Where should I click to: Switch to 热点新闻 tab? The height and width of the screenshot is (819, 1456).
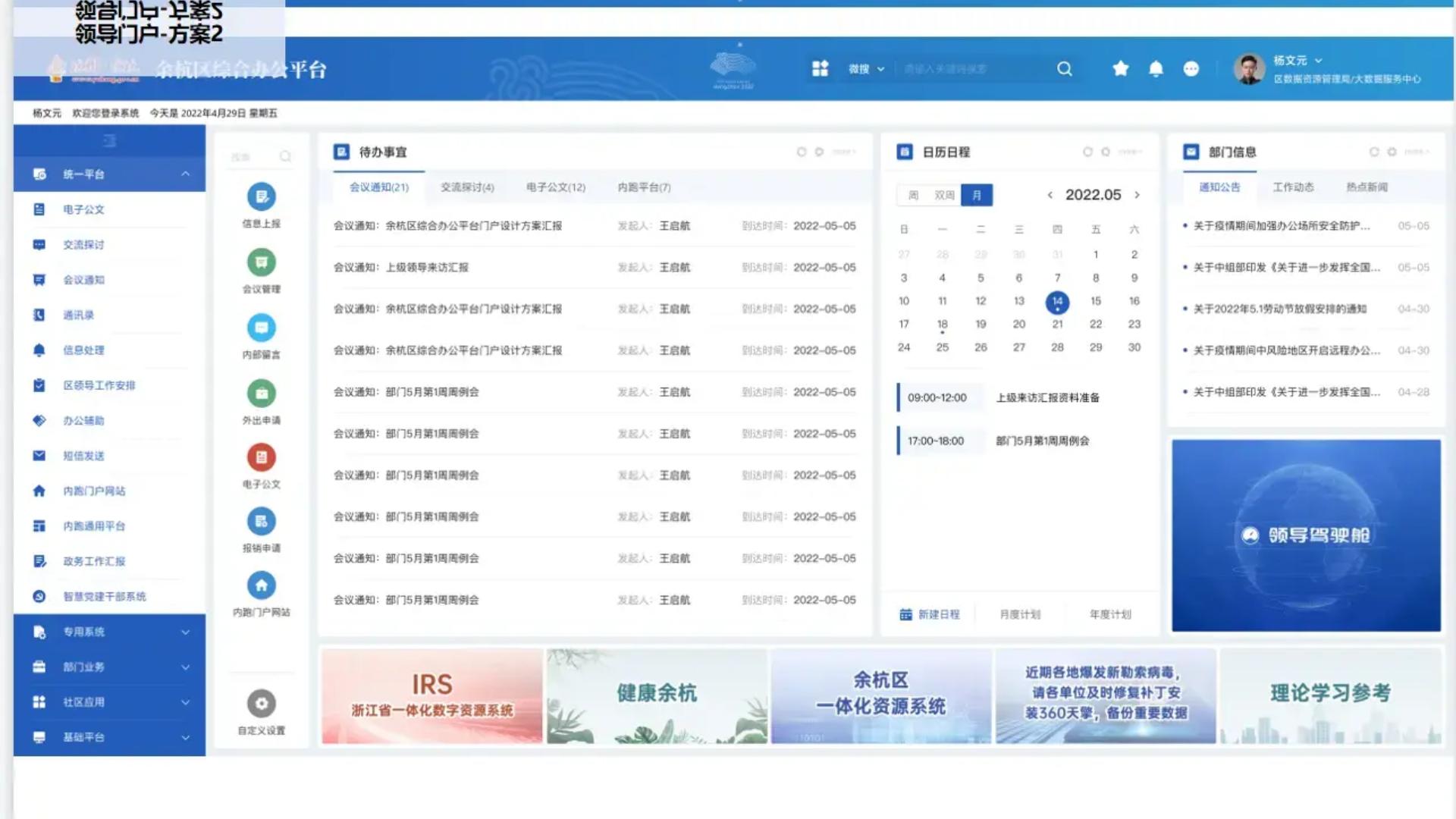pyautogui.click(x=1367, y=187)
